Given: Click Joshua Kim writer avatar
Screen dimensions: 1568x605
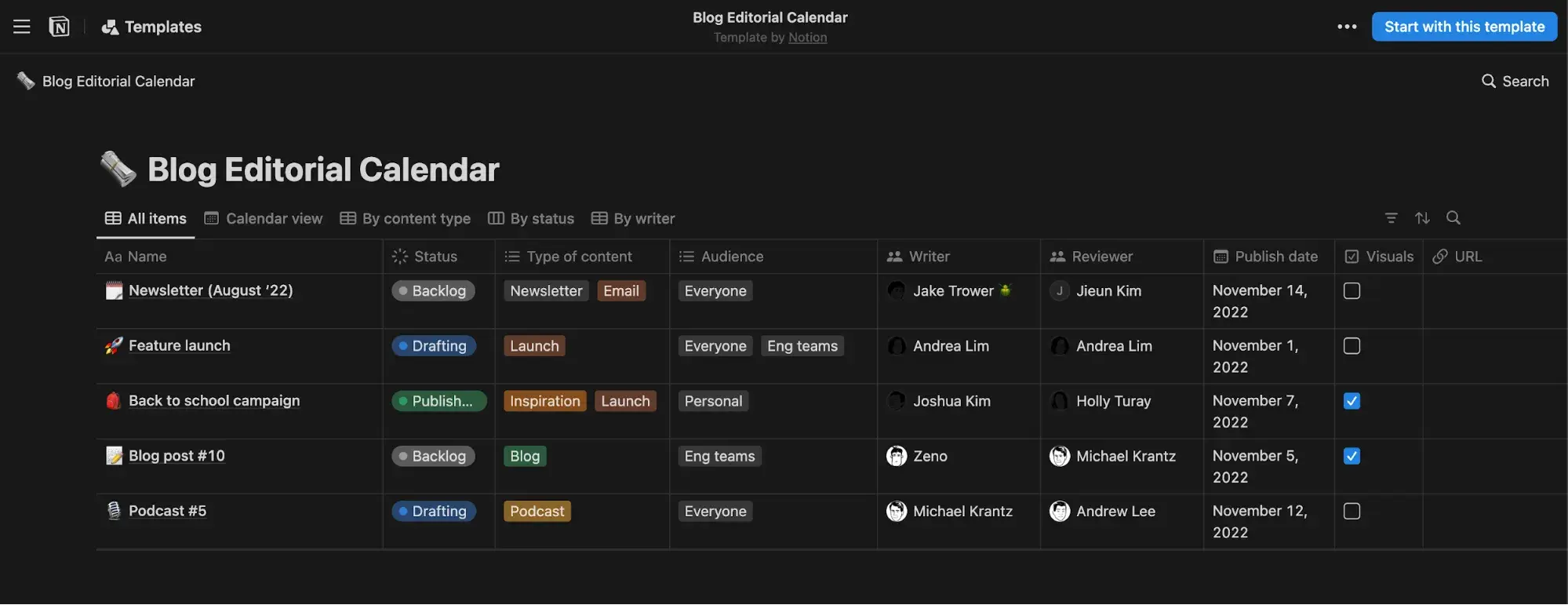Looking at the screenshot, I should coord(896,401).
